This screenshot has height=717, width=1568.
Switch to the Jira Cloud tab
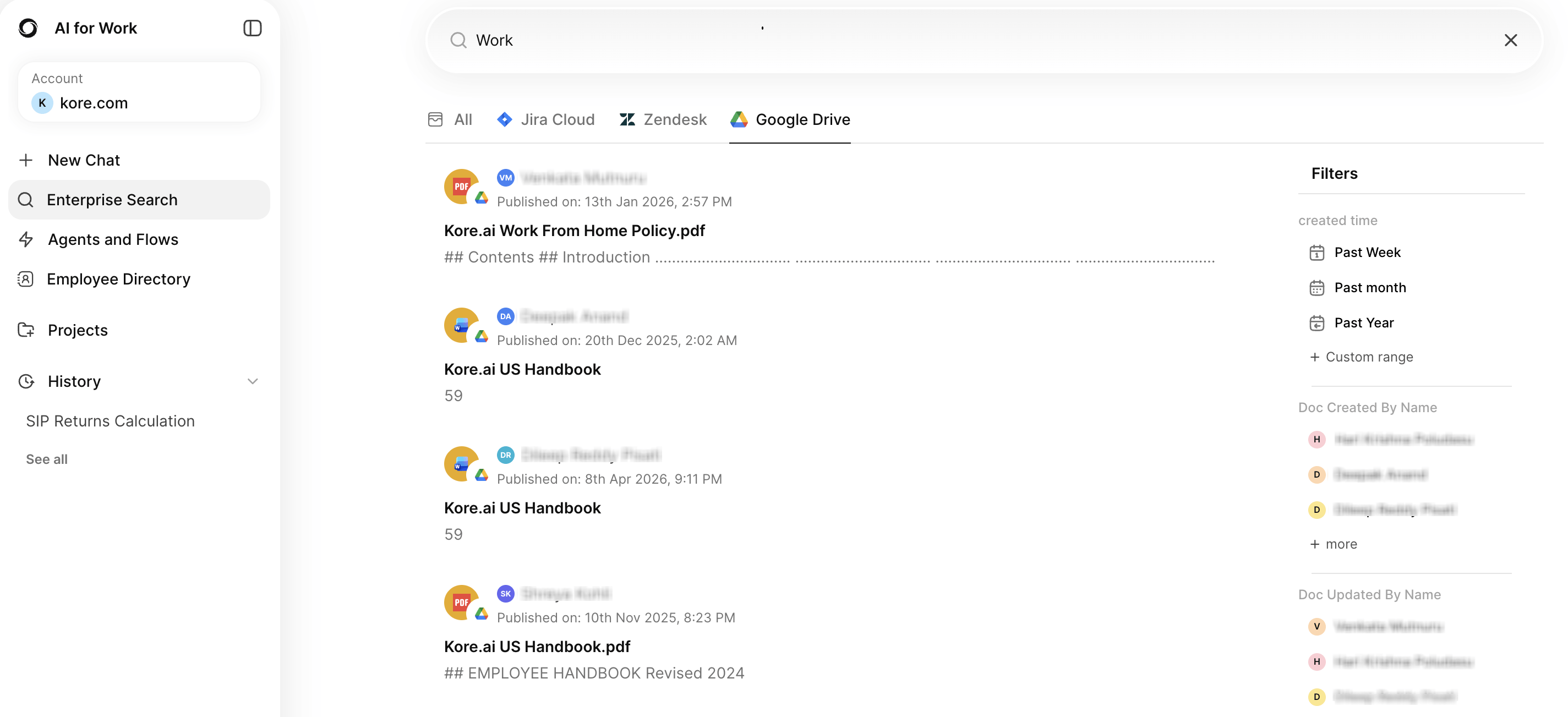point(545,119)
